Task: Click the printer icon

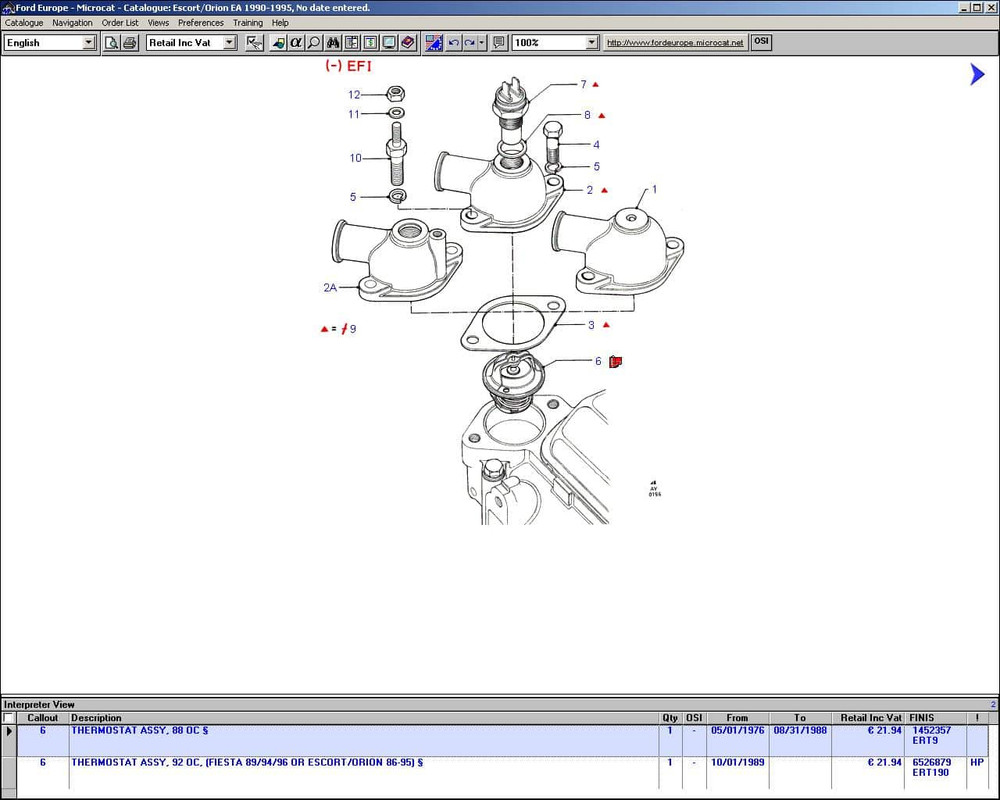Action: 129,43
